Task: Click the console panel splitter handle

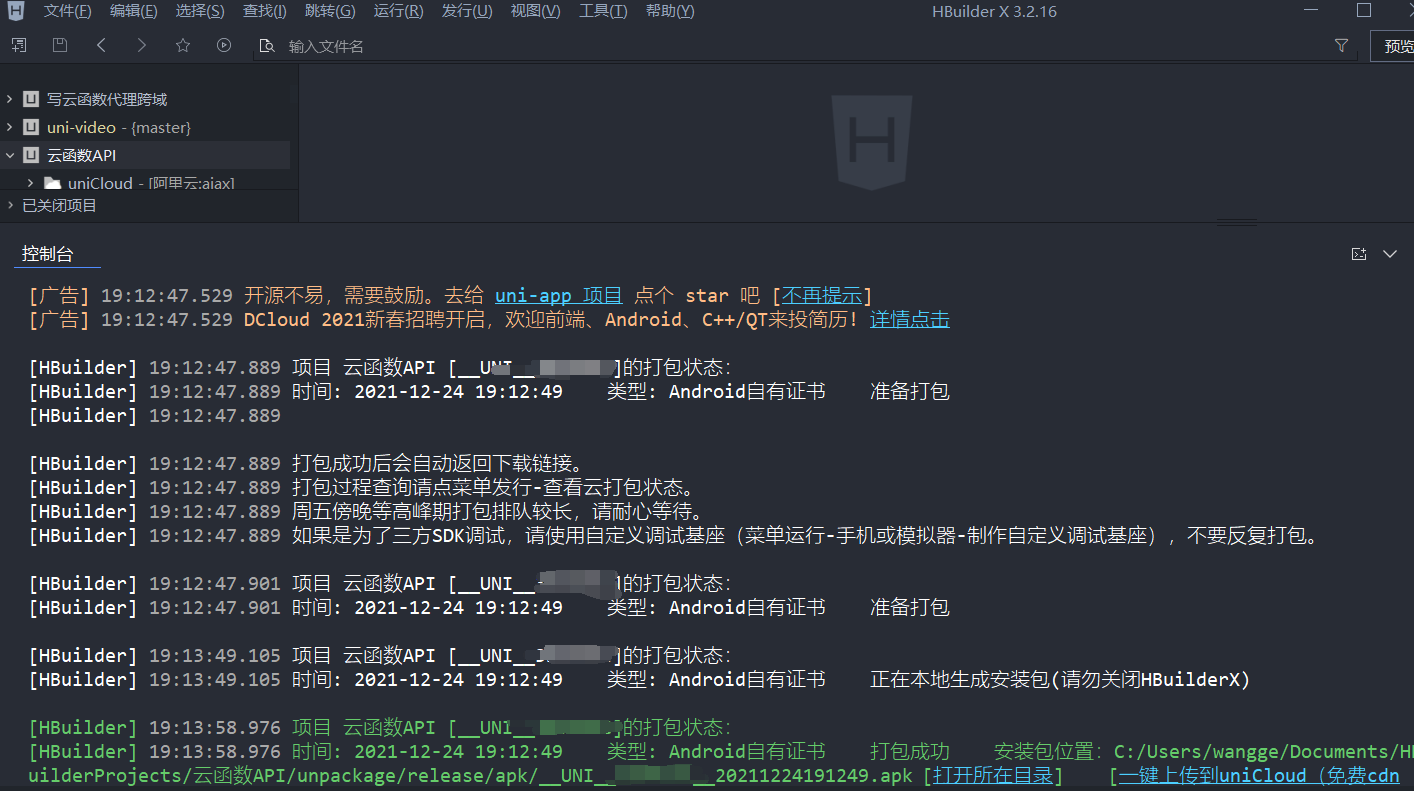Action: (1235, 222)
